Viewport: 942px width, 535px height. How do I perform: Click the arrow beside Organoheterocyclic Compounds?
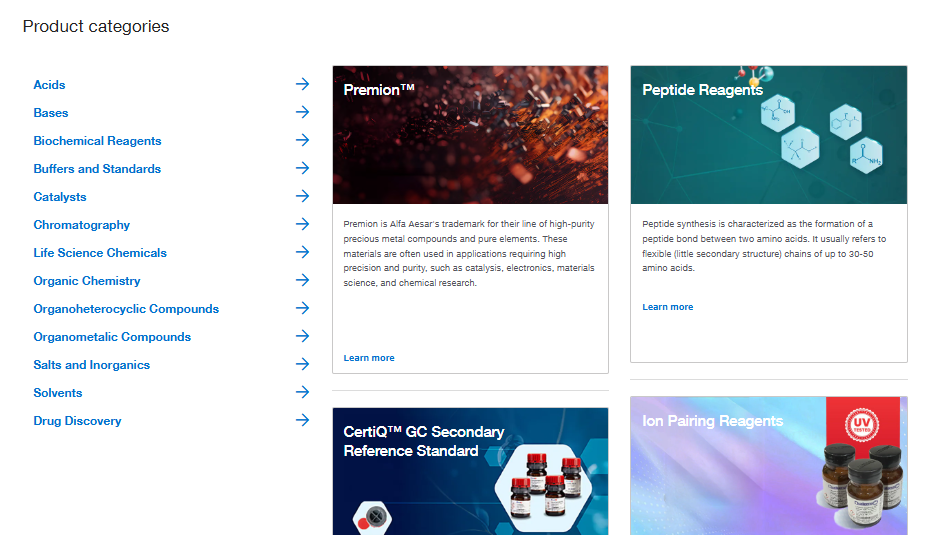click(x=302, y=308)
